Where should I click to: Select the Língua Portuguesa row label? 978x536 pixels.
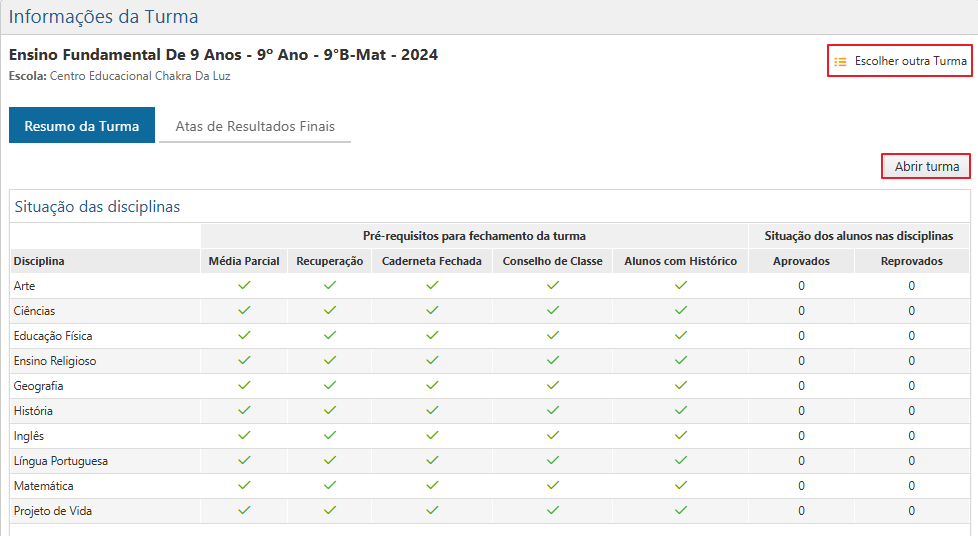pyautogui.click(x=61, y=460)
